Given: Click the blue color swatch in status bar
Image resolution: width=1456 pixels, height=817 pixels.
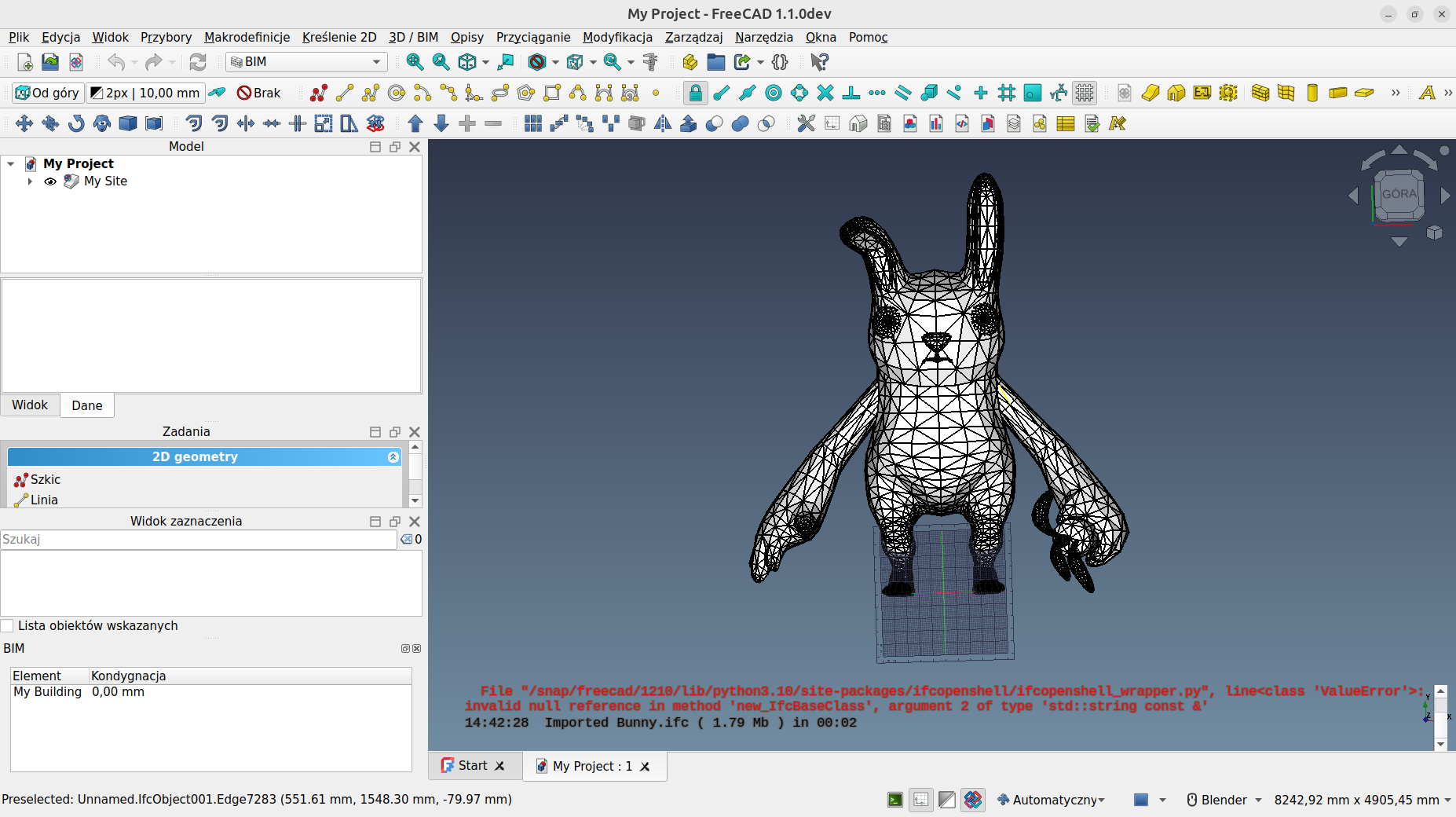Looking at the screenshot, I should pyautogui.click(x=1141, y=800).
